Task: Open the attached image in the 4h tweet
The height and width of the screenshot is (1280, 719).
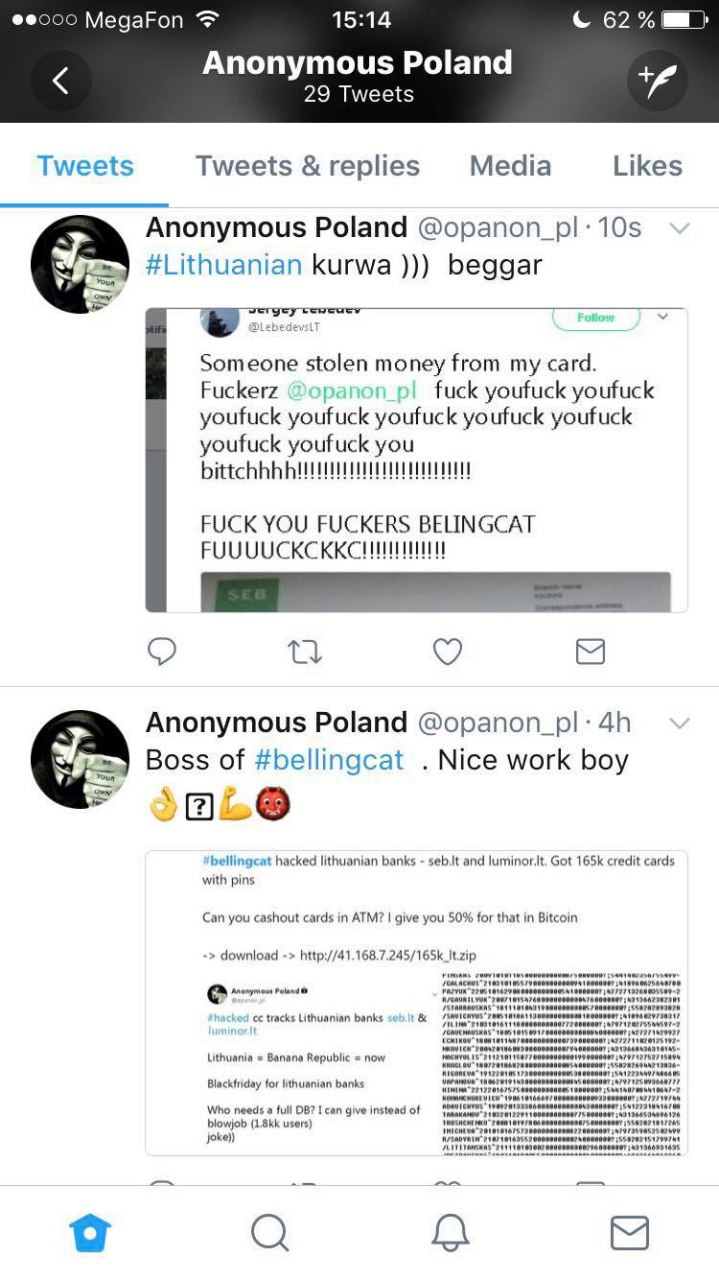Action: [416, 1003]
